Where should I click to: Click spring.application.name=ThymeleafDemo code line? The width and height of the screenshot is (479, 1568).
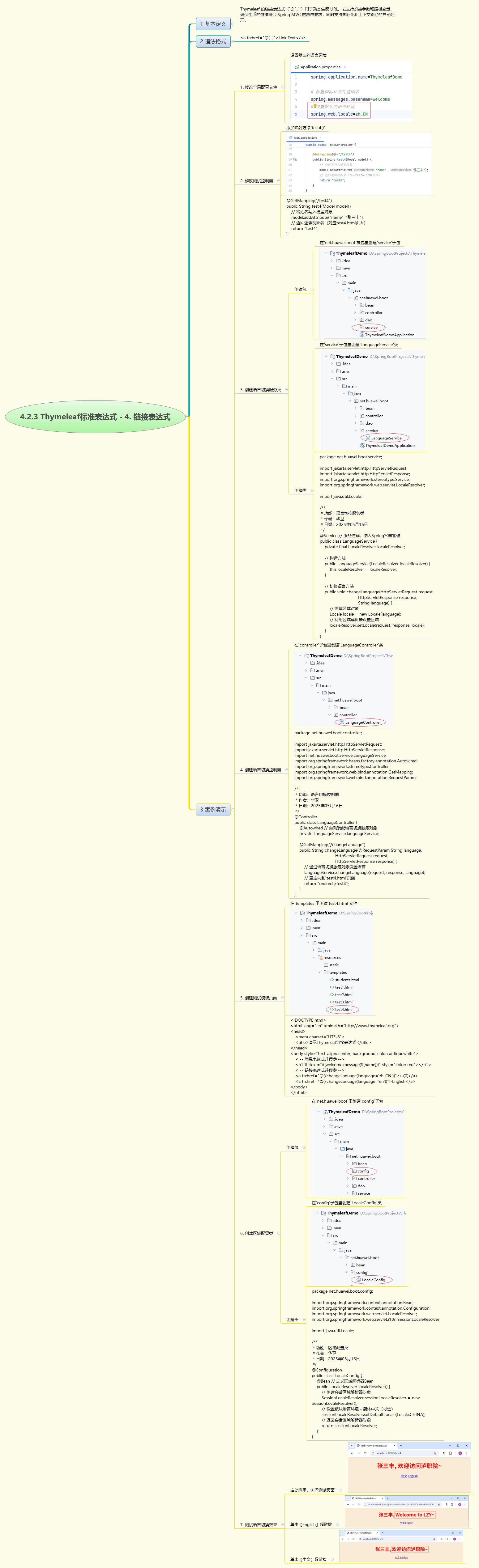tap(357, 77)
